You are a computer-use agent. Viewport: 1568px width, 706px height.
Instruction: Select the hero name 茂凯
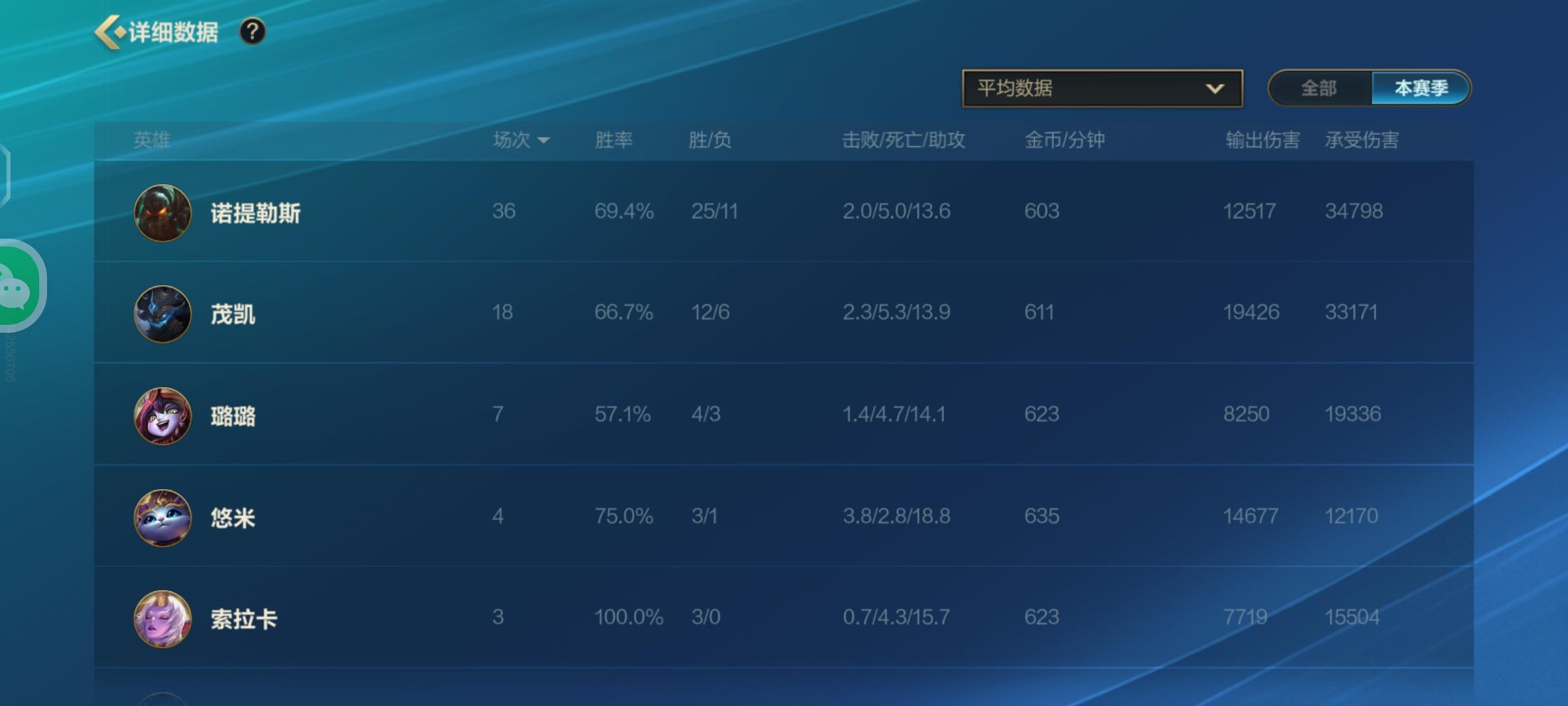point(233,314)
